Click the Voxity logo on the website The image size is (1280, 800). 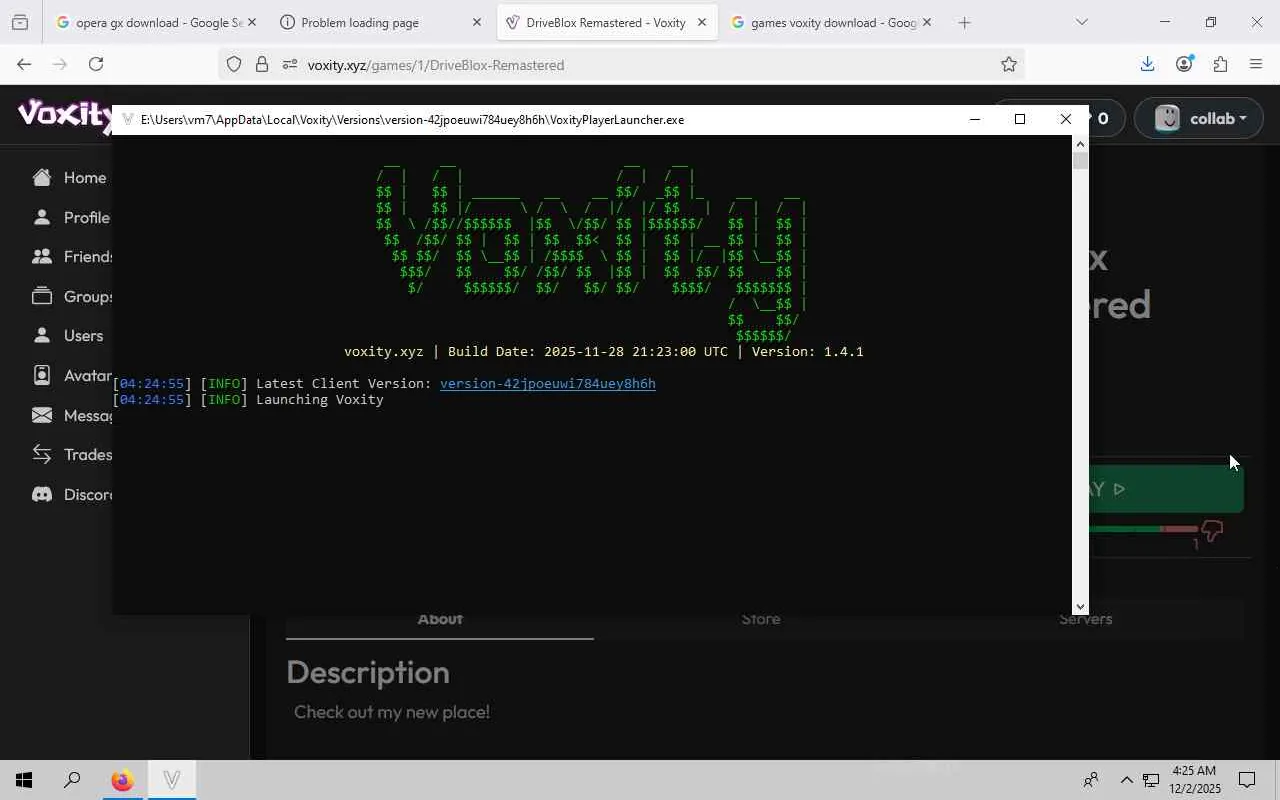(x=65, y=115)
